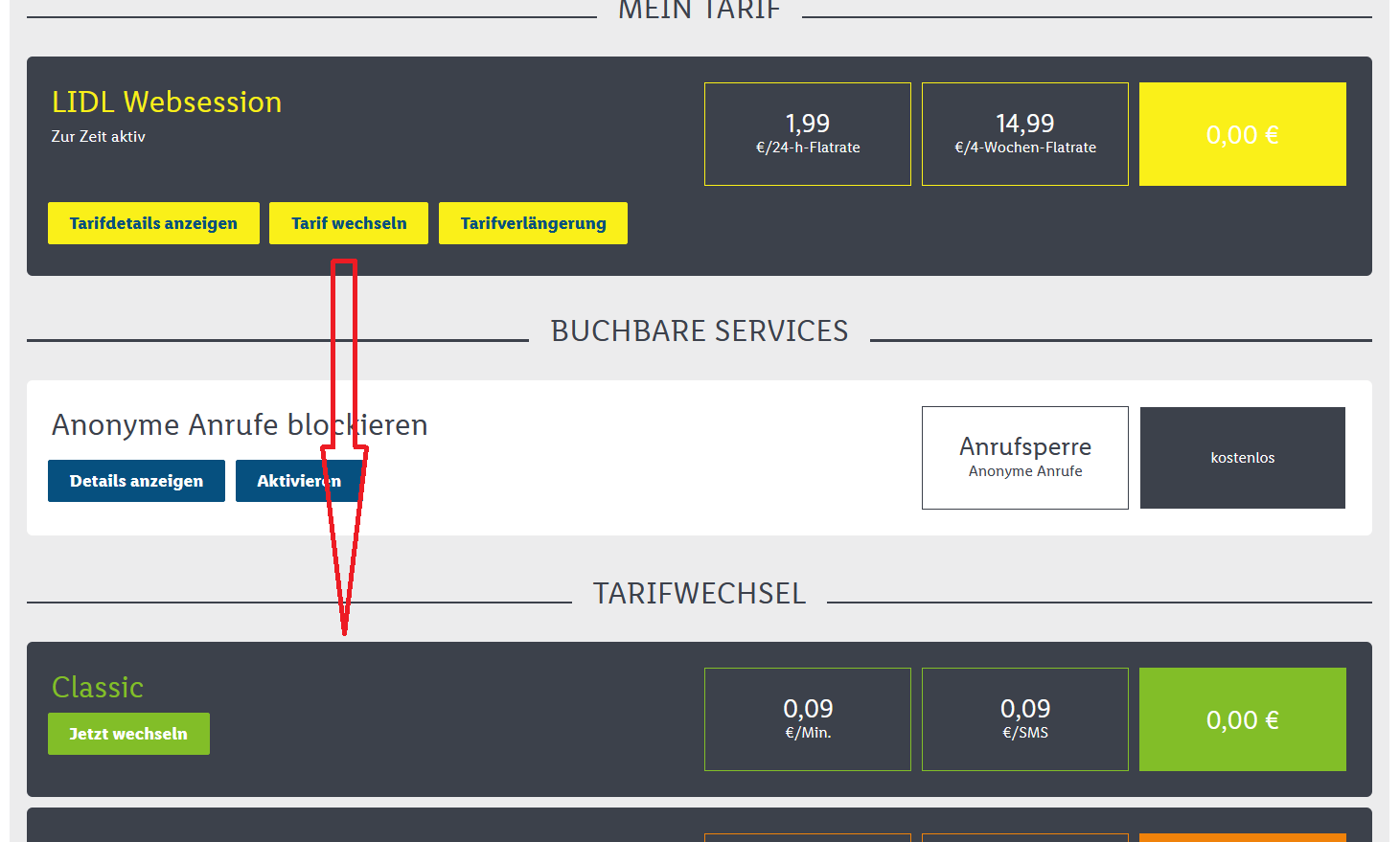Click the Tarifverlängerung button
1400x842 pixels.
click(533, 223)
